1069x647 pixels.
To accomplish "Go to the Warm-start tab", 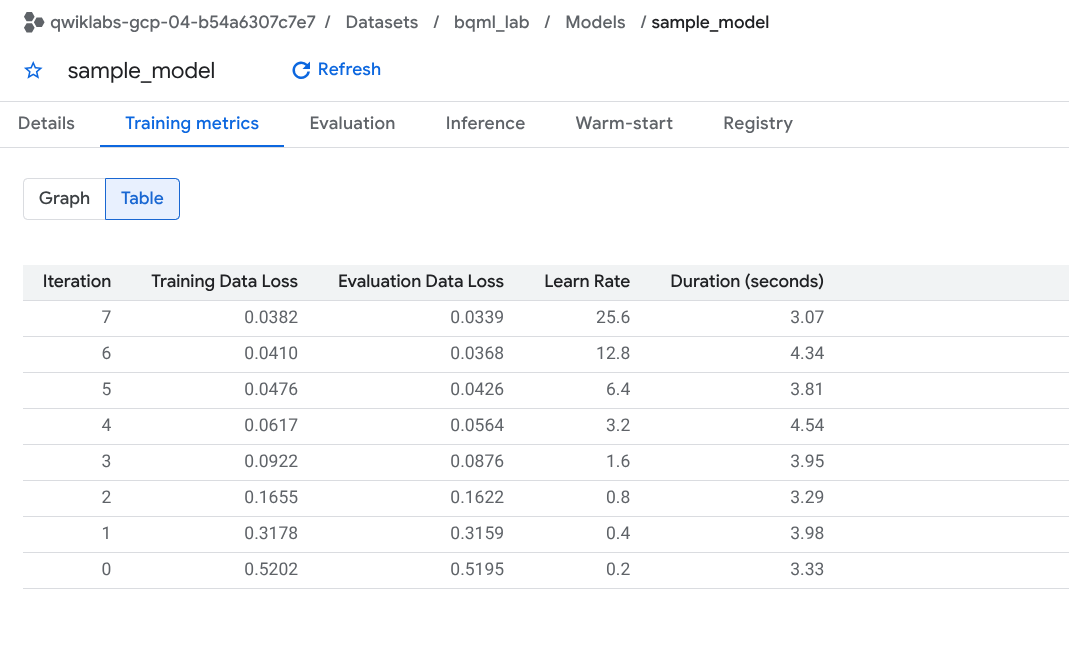I will [624, 124].
